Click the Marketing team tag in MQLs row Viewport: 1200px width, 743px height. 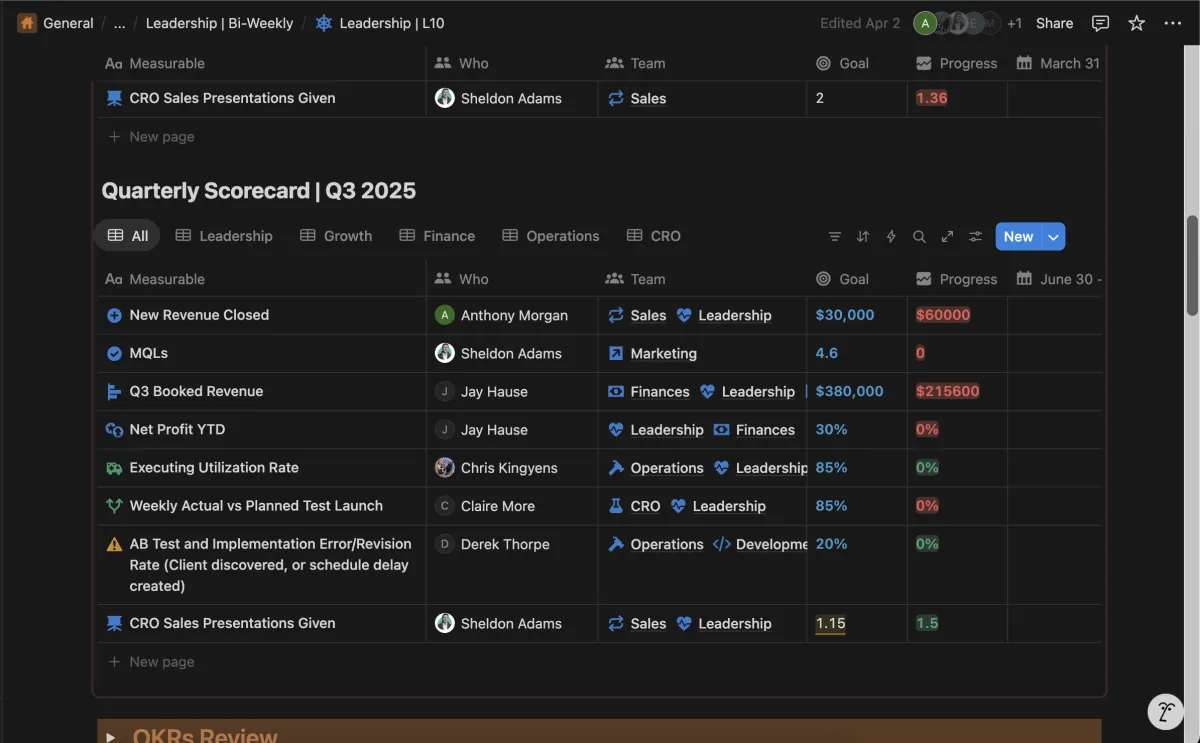(x=652, y=353)
